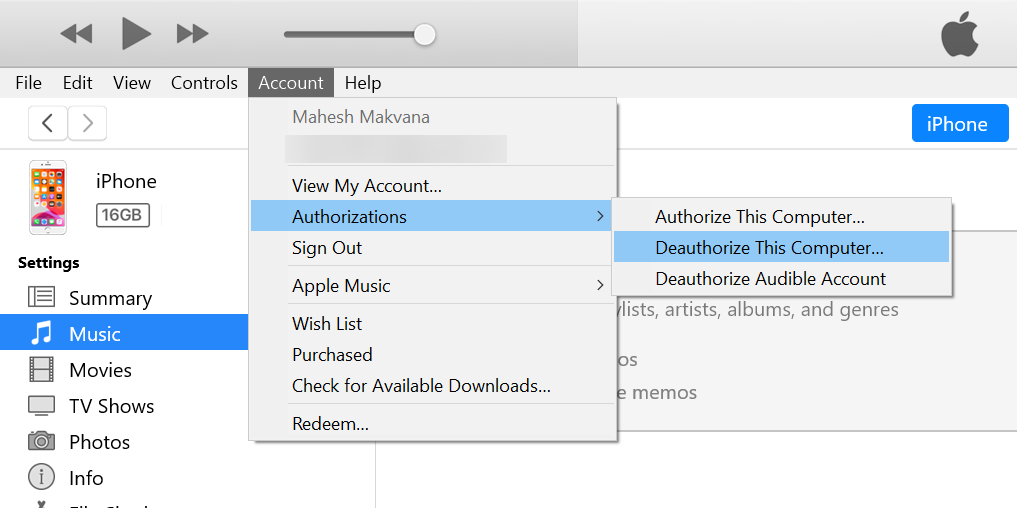Click the Play button
The width and height of the screenshot is (1017, 508).
[x=136, y=33]
